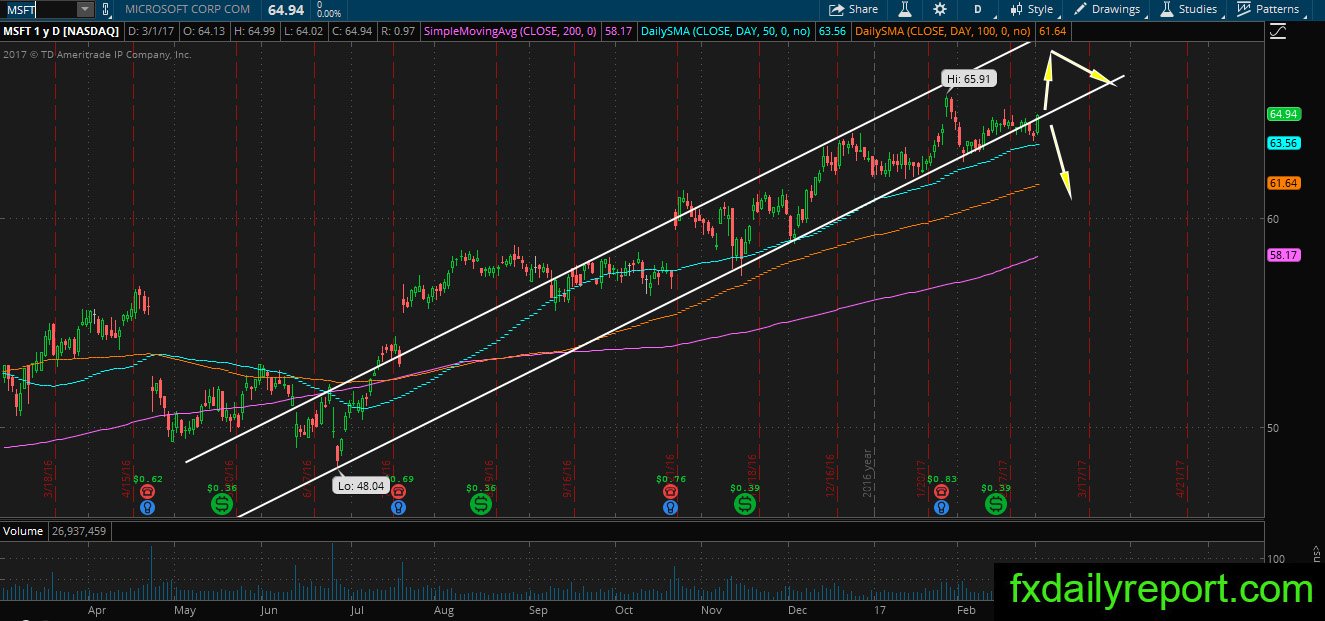1325x621 pixels.
Task: Click the 2016 year vertical marker
Action: [x=869, y=472]
